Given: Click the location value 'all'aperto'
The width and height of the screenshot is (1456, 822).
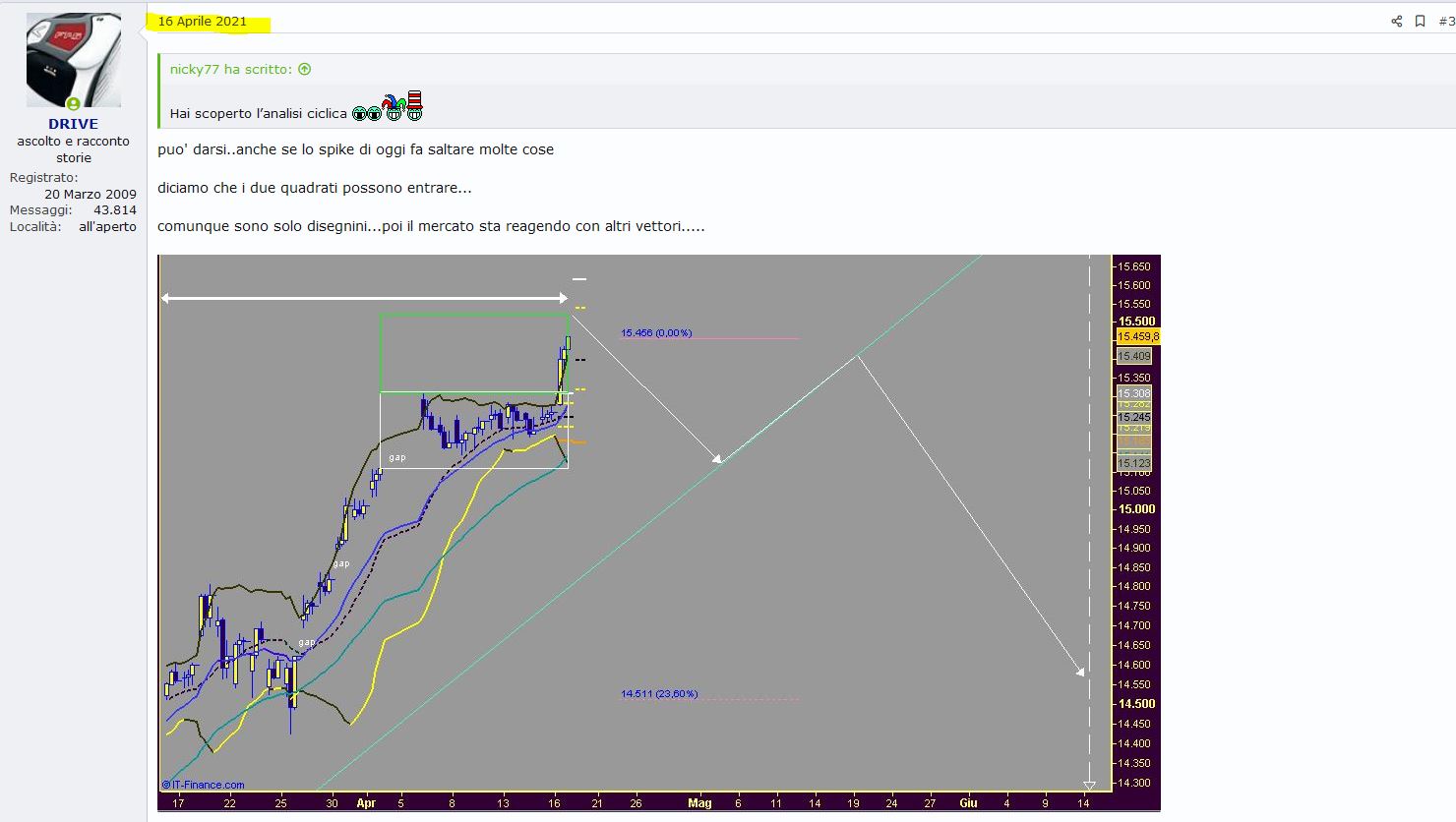Looking at the screenshot, I should 107,226.
